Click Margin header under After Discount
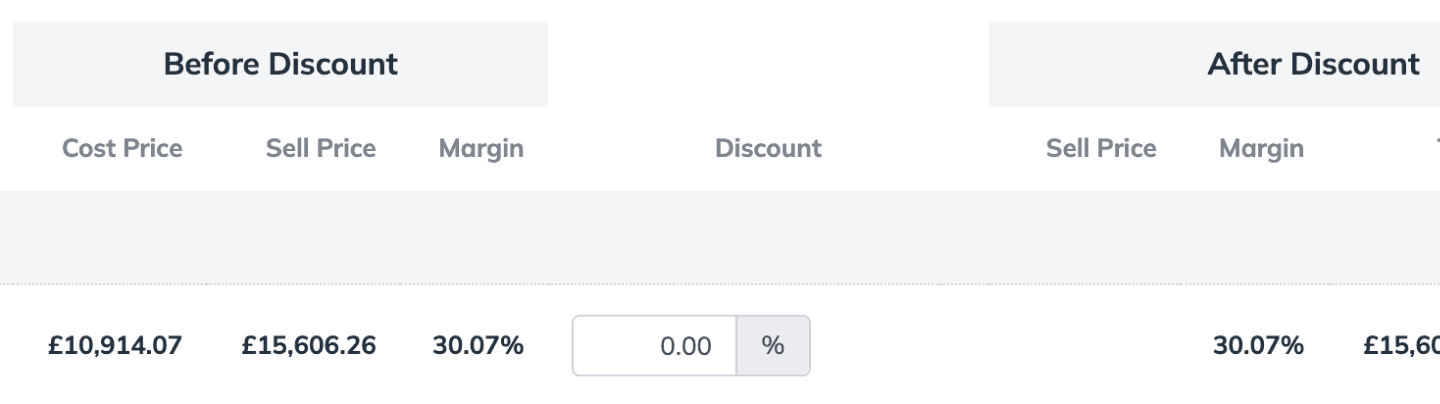This screenshot has height=404, width=1440. tap(1261, 149)
